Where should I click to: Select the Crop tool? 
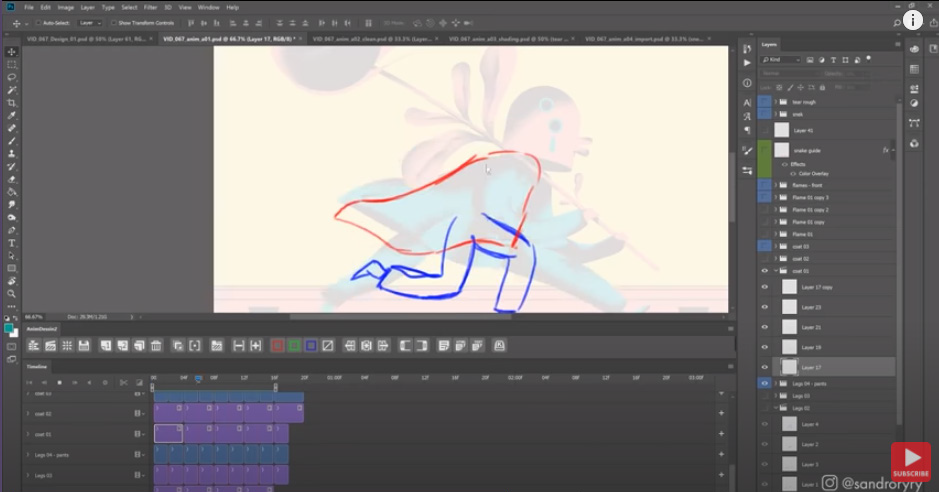click(x=12, y=102)
